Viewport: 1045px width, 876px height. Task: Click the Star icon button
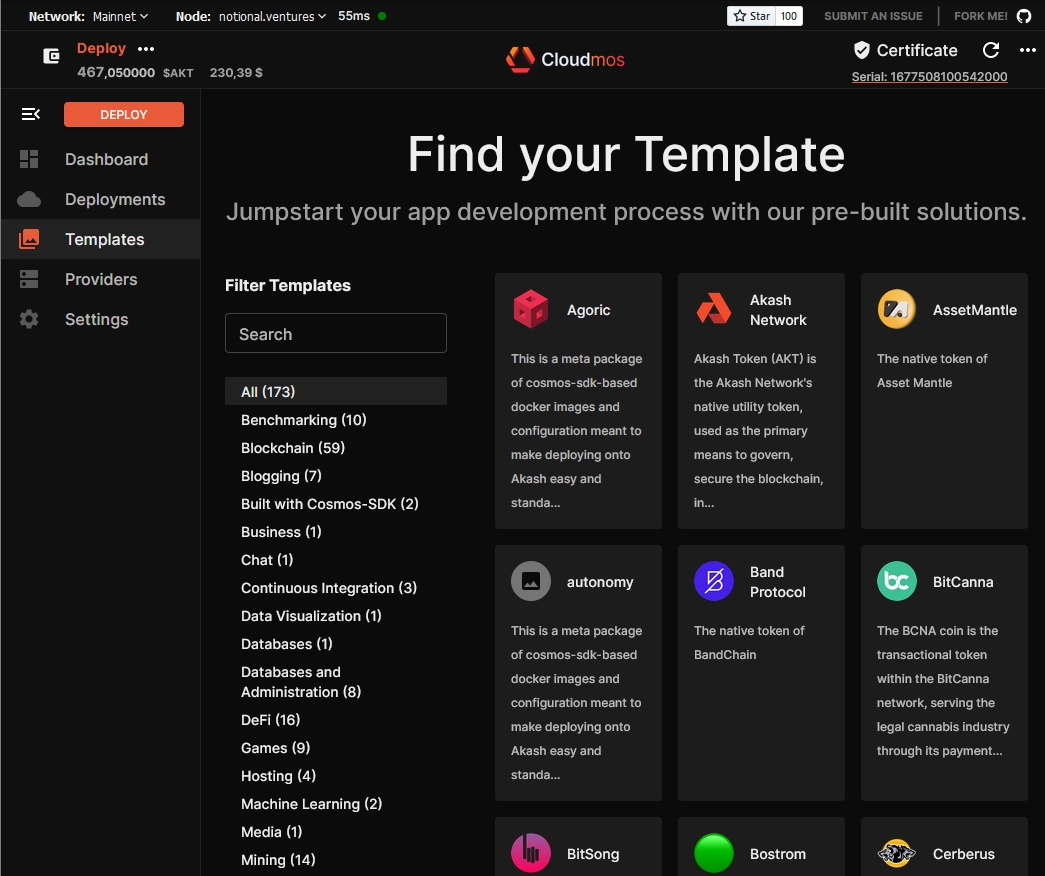pyautogui.click(x=751, y=16)
